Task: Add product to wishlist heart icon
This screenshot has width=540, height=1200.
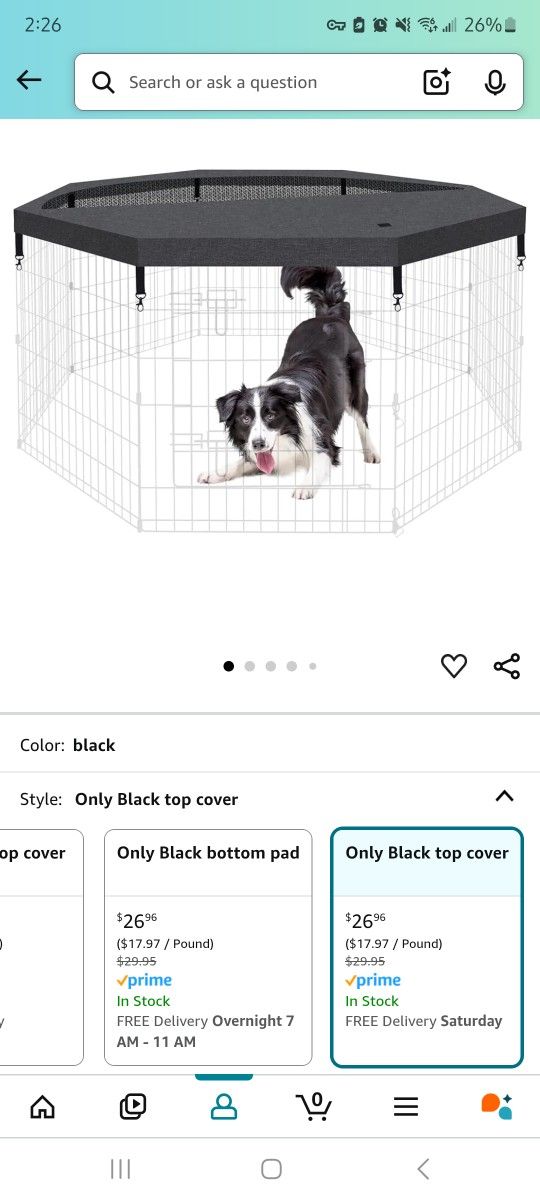Action: [x=454, y=666]
